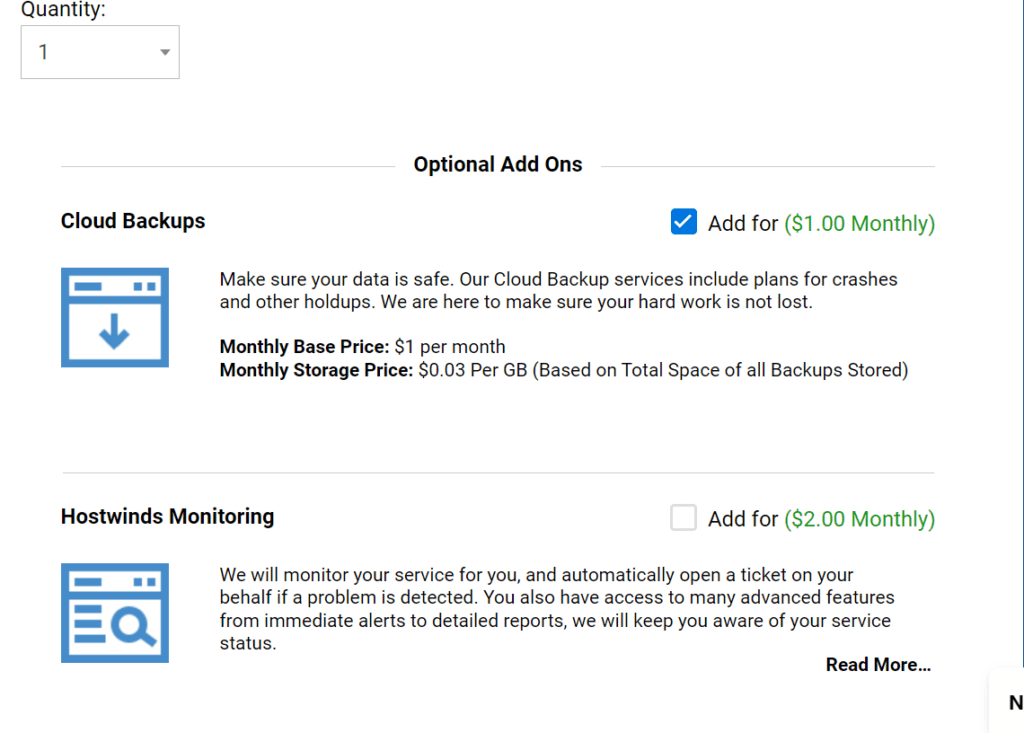The width and height of the screenshot is (1024, 733).
Task: Click the Cloud Backups description paragraph
Action: click(558, 290)
